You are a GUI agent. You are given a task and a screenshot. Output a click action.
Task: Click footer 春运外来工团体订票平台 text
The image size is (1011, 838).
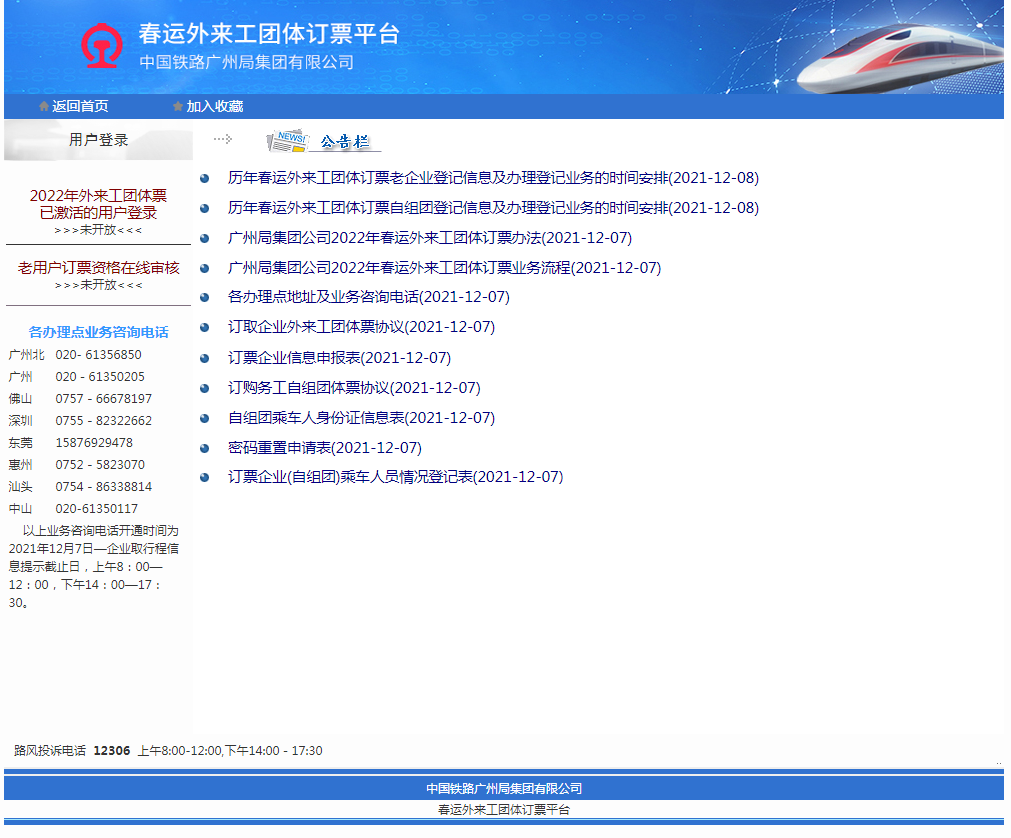(504, 810)
